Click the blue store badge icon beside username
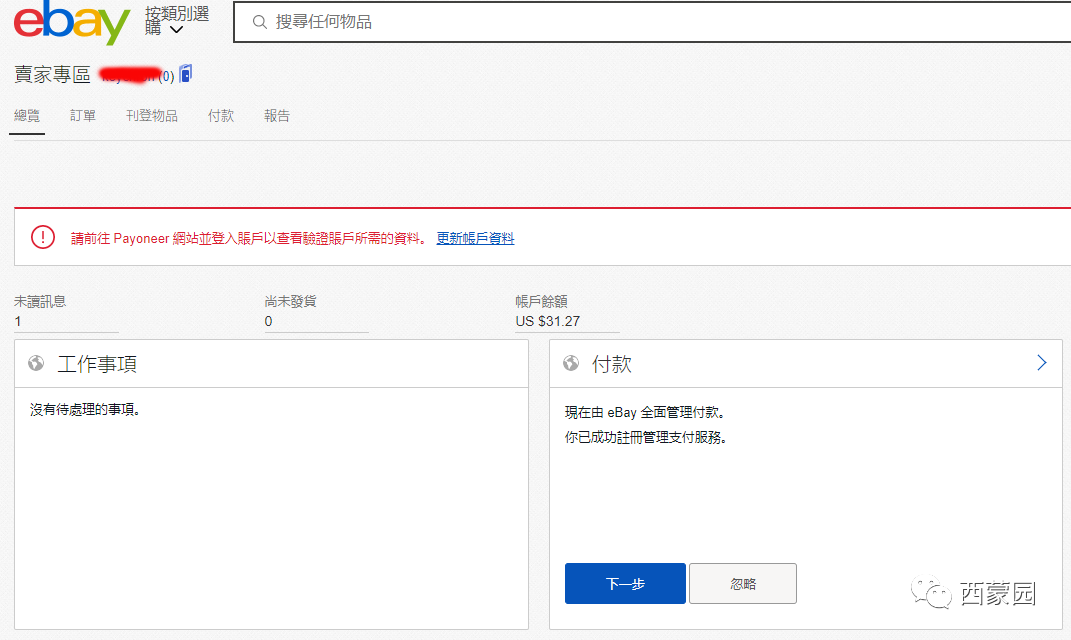1071x640 pixels. pyautogui.click(x=186, y=74)
